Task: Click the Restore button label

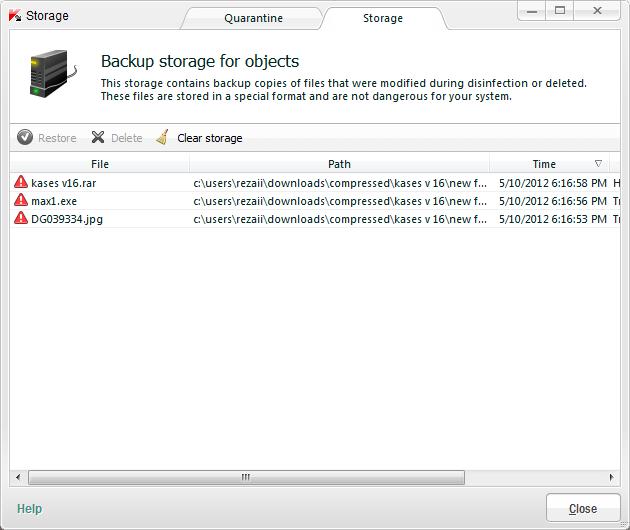Action: [57, 138]
